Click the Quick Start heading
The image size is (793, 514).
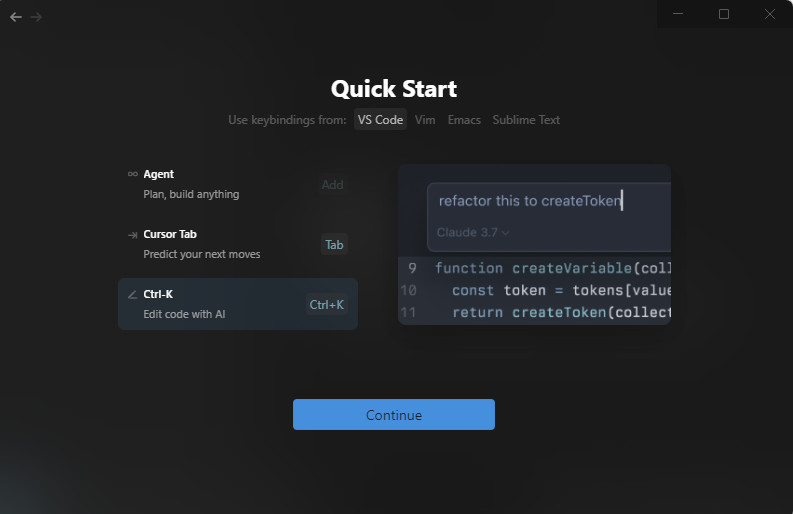pyautogui.click(x=394, y=89)
